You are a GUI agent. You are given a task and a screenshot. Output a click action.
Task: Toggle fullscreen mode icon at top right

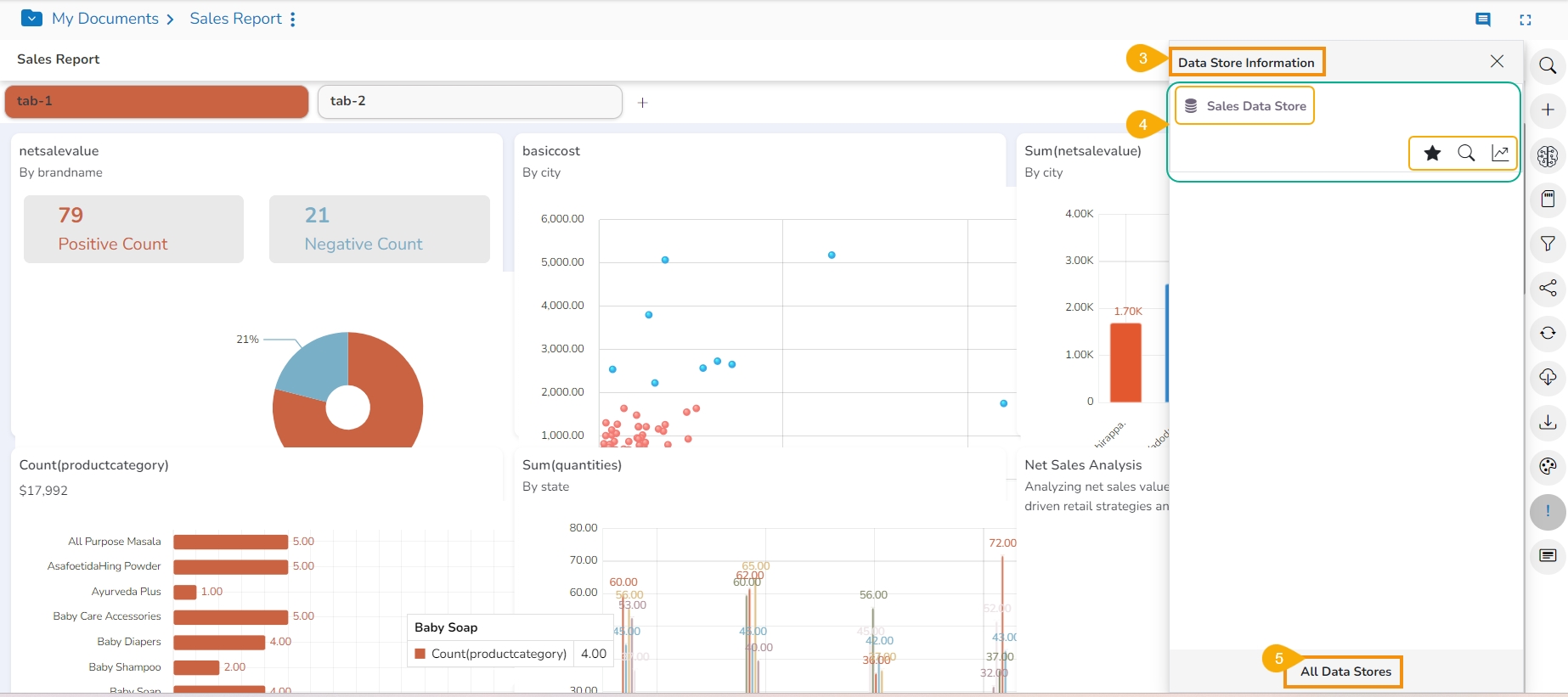pos(1526,20)
